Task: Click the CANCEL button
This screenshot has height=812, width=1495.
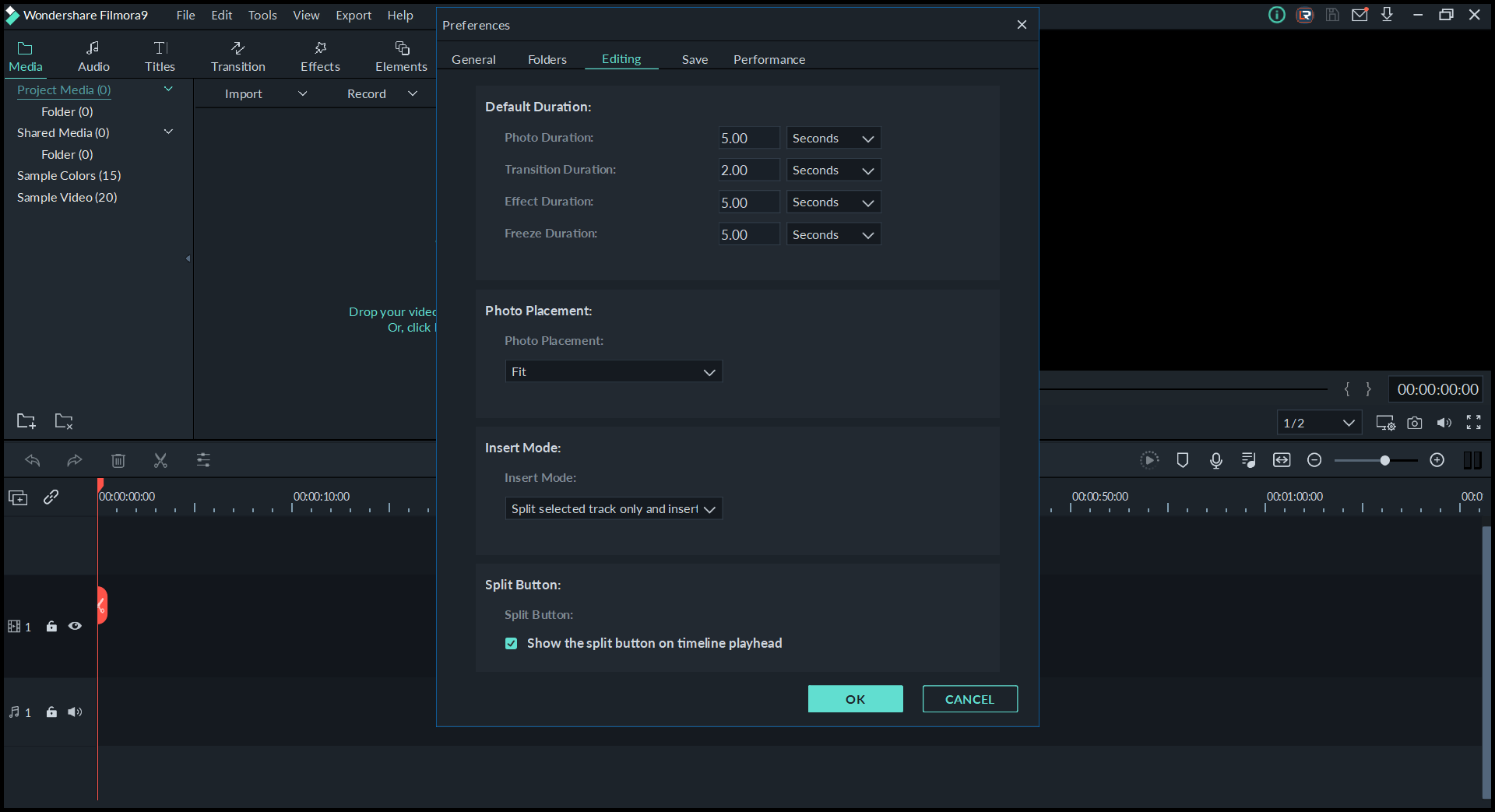Action: click(969, 699)
